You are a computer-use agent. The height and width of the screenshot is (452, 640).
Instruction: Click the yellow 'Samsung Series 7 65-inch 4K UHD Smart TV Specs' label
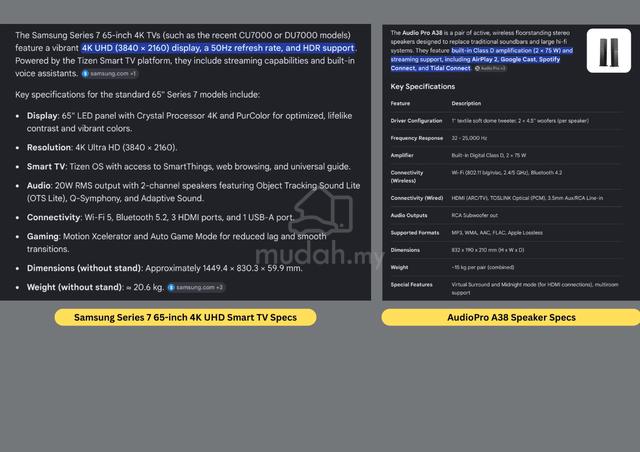point(185,317)
